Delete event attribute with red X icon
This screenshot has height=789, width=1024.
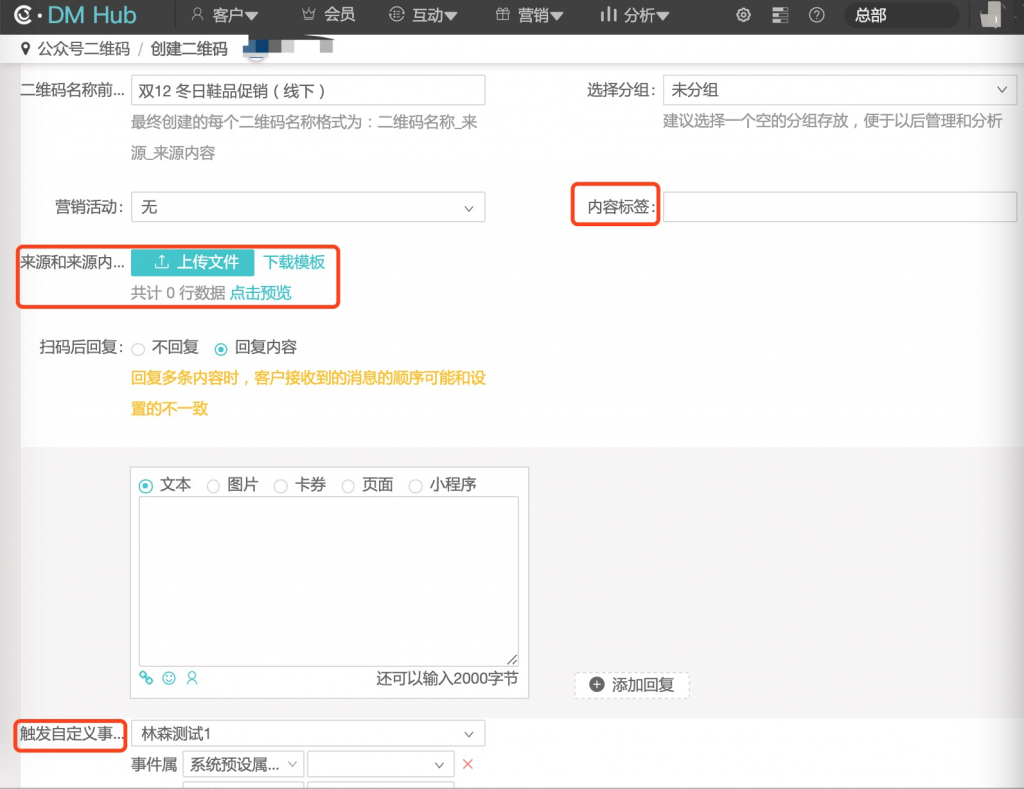click(x=467, y=764)
